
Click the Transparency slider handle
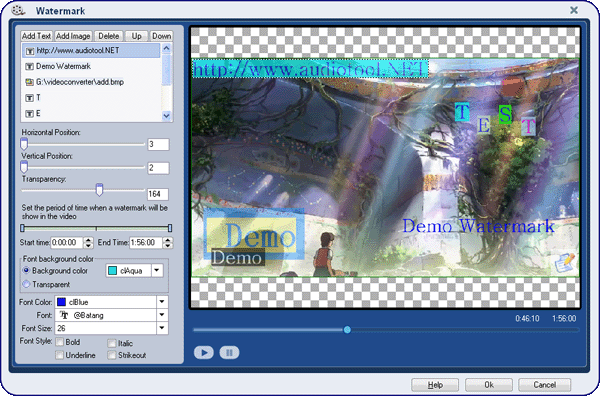(x=99, y=190)
